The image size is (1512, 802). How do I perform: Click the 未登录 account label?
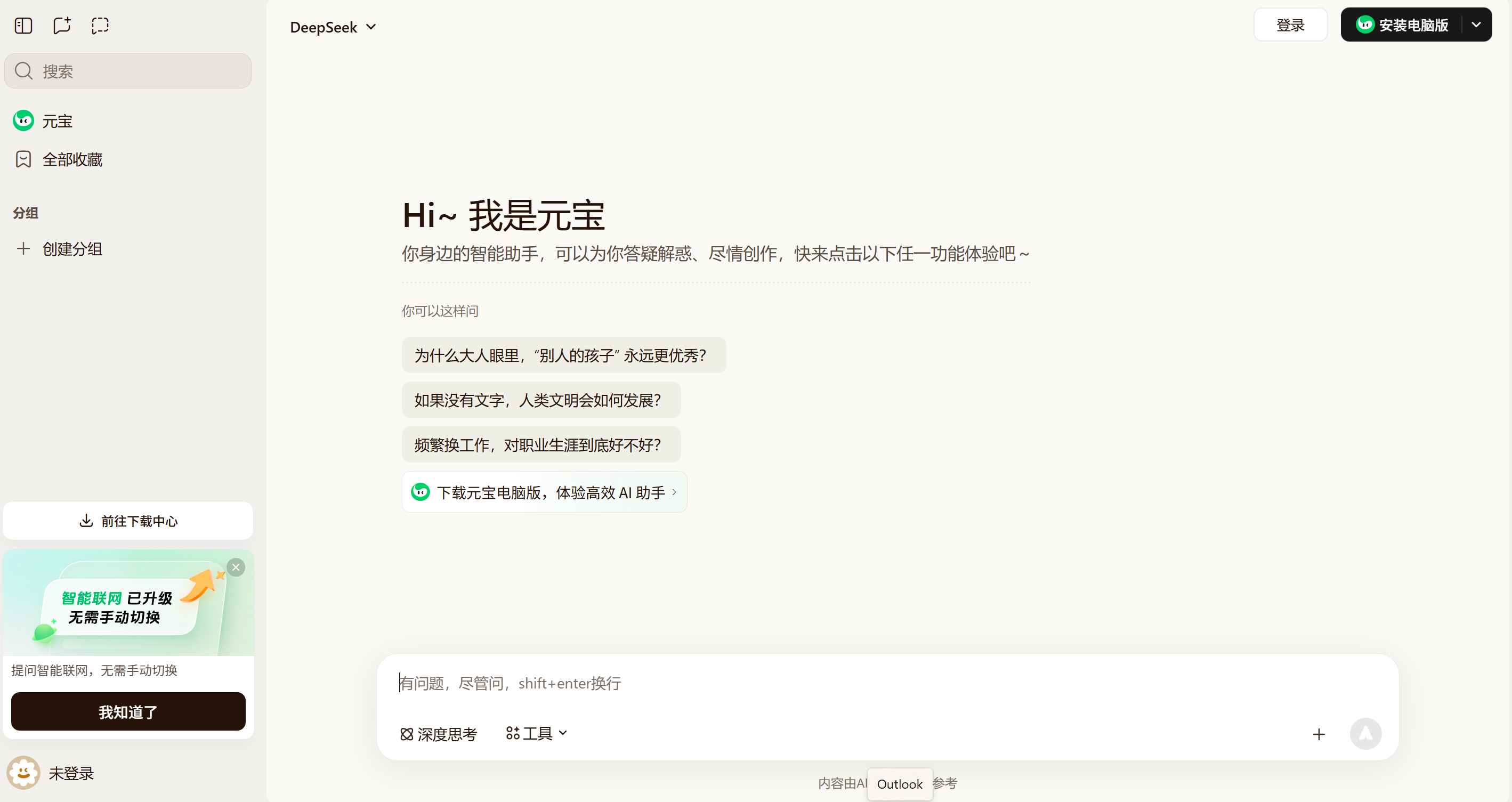(71, 773)
